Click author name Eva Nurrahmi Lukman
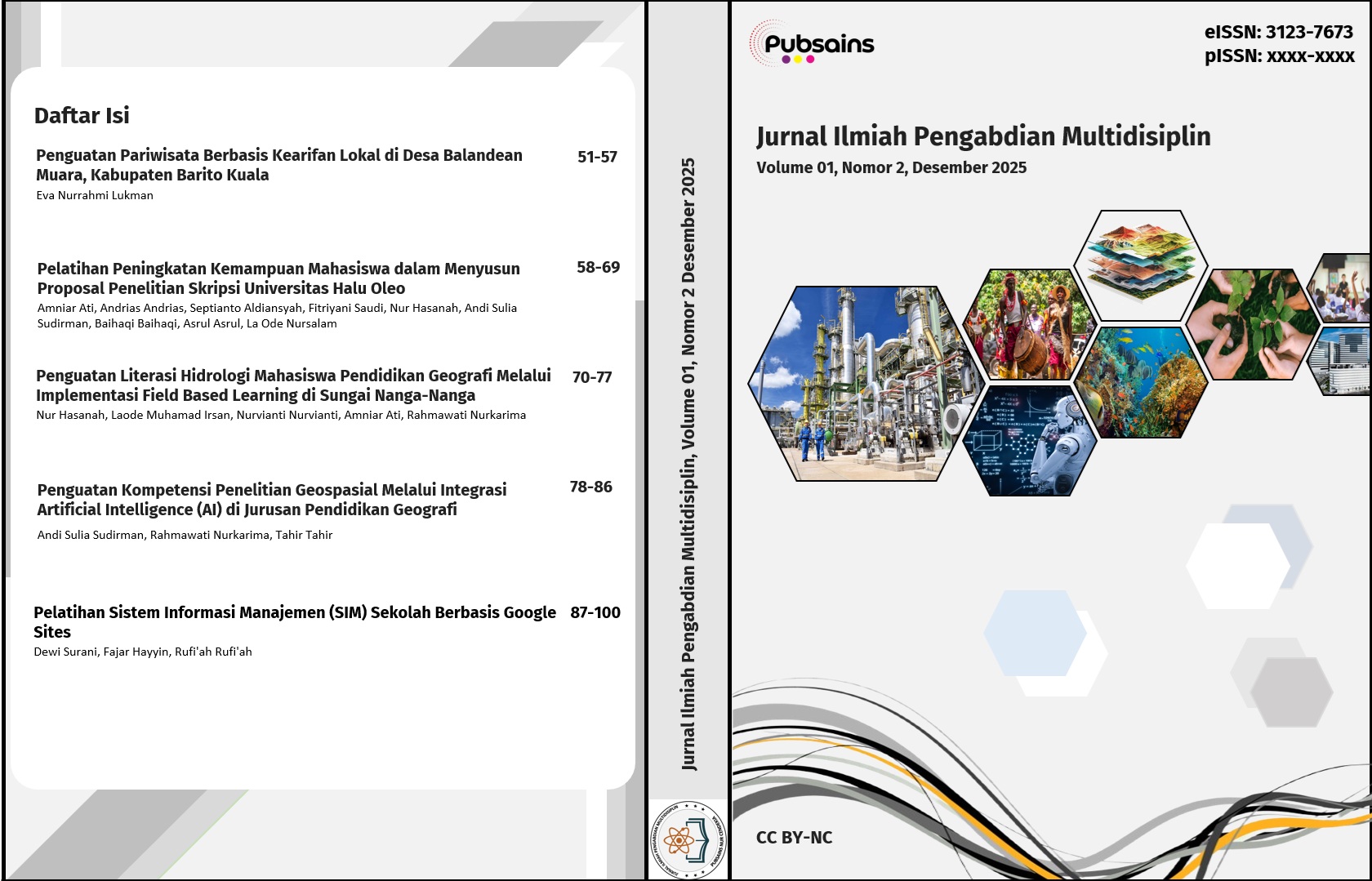 pyautogui.click(x=92, y=194)
